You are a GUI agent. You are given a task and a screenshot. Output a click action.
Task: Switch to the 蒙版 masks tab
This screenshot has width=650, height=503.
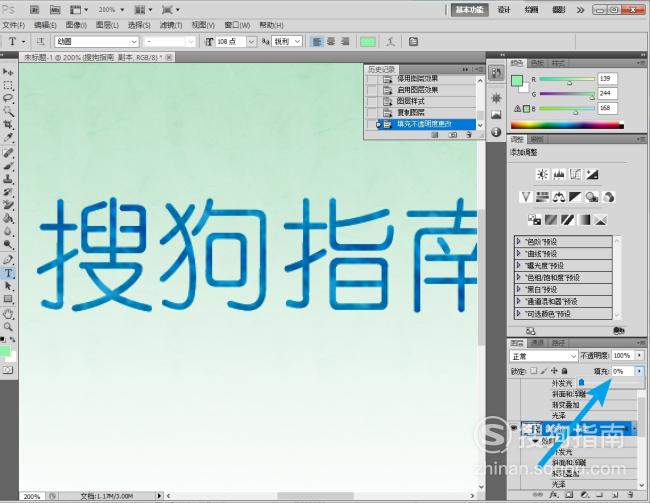(538, 139)
